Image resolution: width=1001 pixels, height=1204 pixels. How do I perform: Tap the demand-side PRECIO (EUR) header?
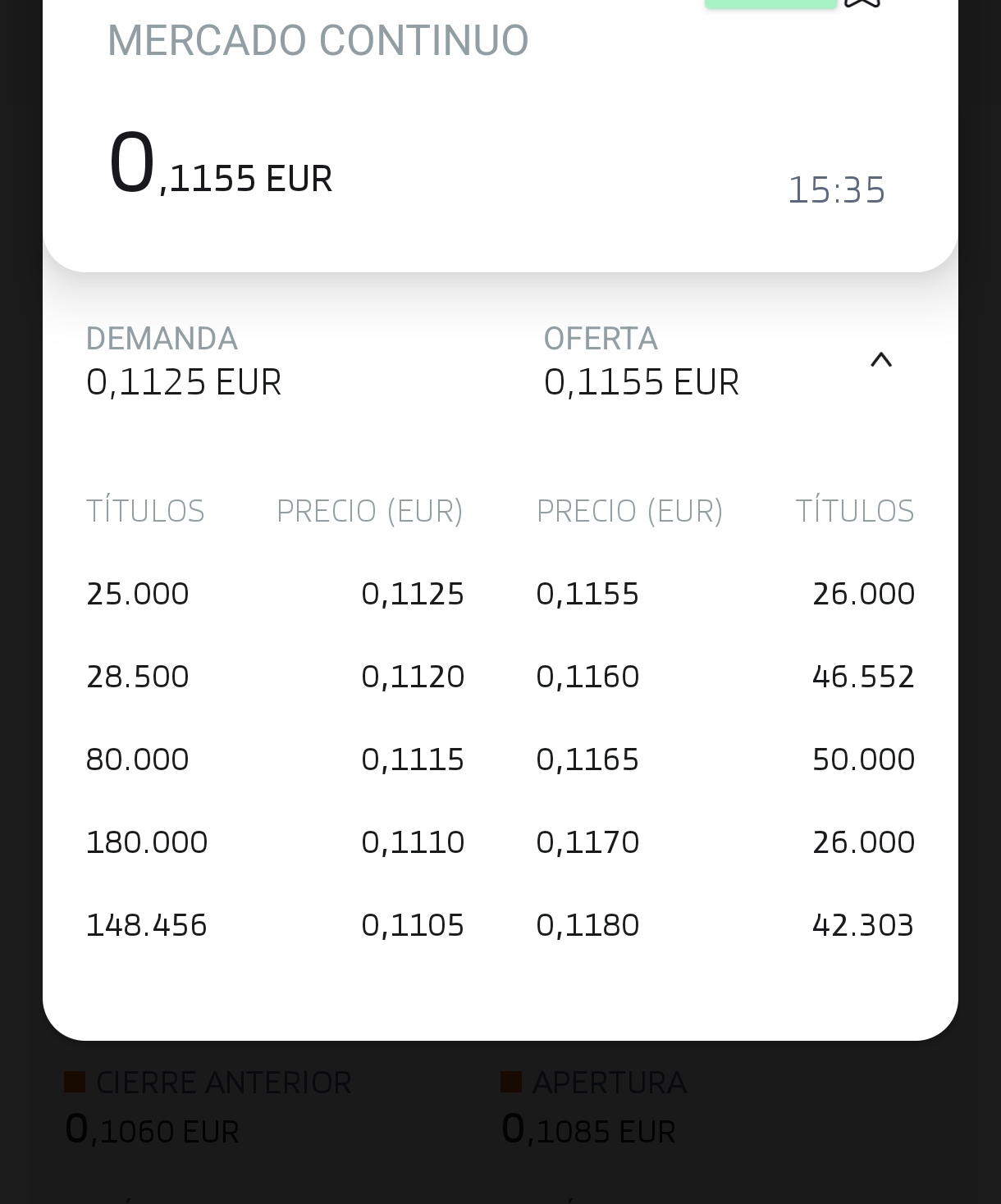tap(369, 511)
